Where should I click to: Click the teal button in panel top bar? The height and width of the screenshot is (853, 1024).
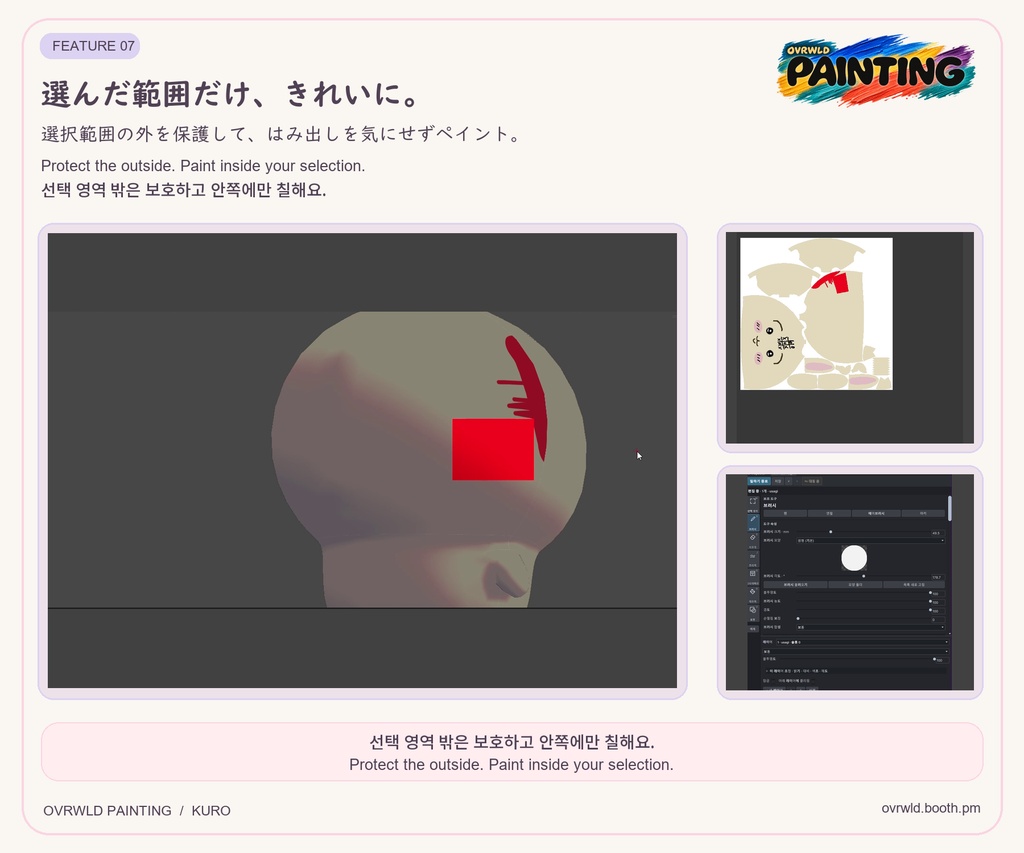pos(759,481)
